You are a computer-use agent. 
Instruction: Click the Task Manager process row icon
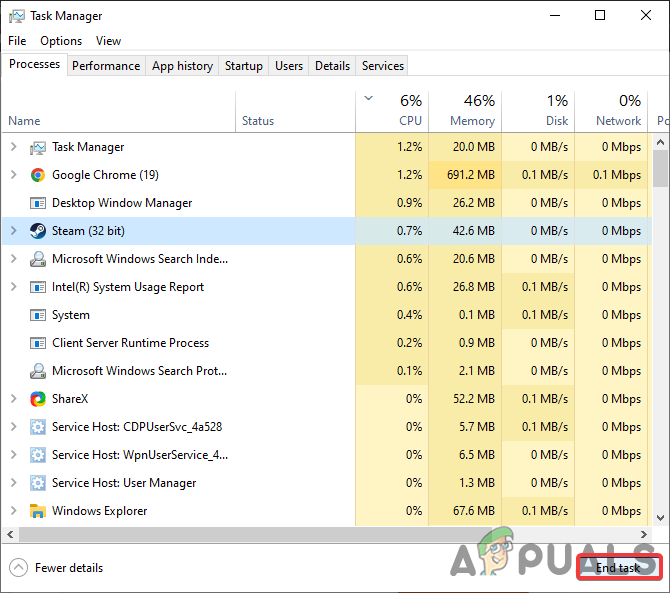click(38, 147)
